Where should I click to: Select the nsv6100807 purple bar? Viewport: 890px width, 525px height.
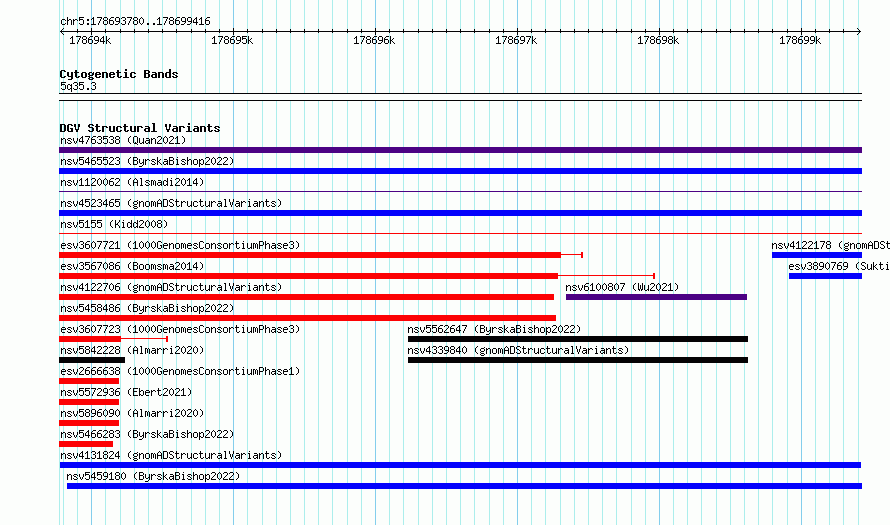click(656, 297)
